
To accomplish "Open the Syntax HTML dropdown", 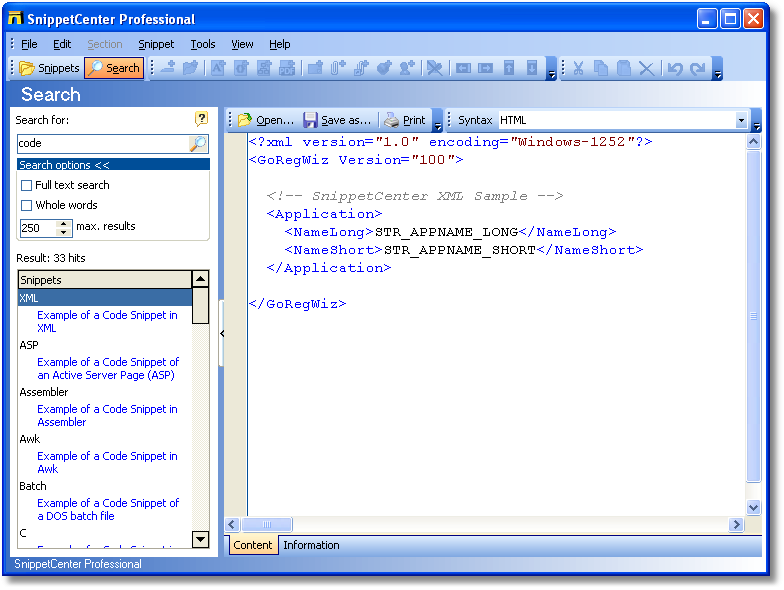I will click(741, 120).
